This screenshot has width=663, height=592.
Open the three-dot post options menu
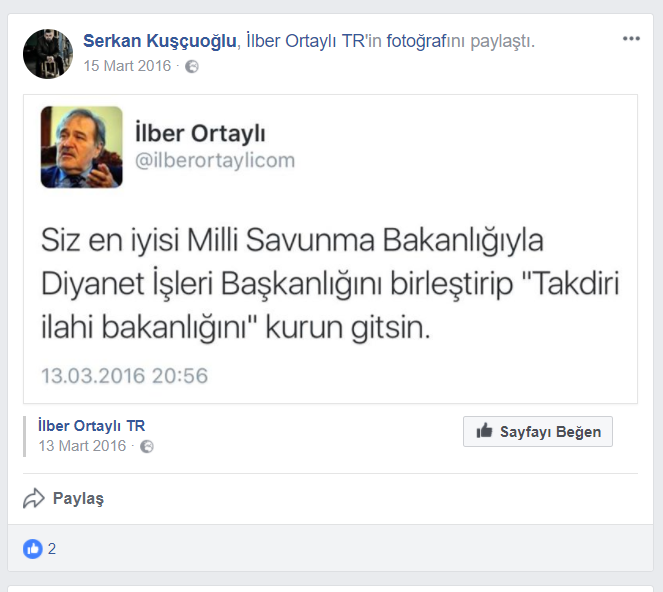tap(631, 39)
